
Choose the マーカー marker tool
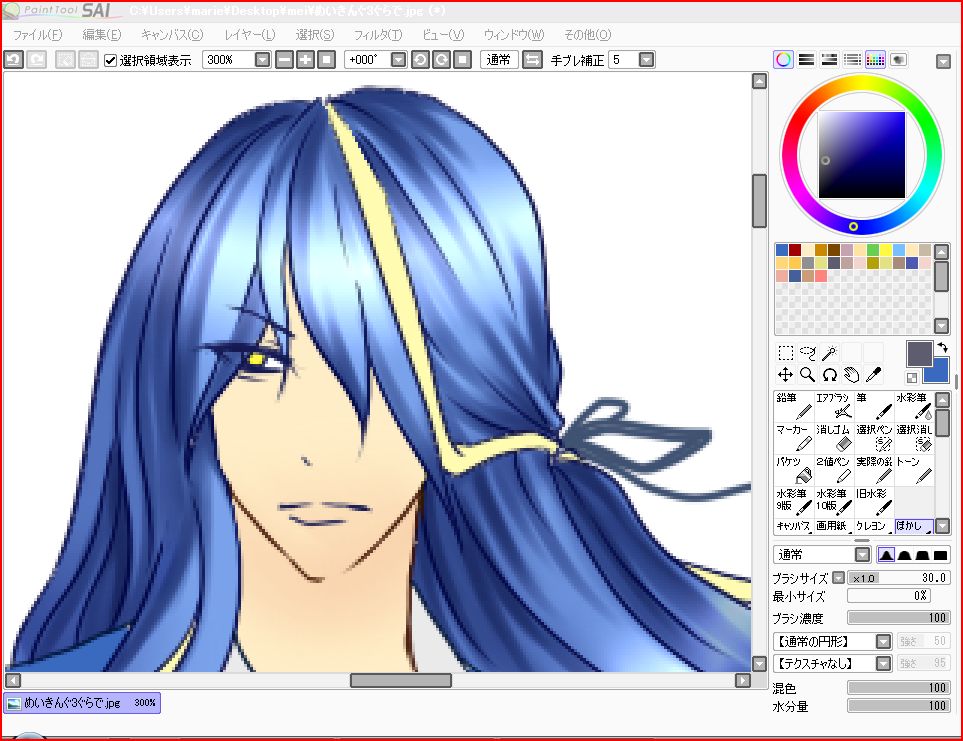click(794, 438)
